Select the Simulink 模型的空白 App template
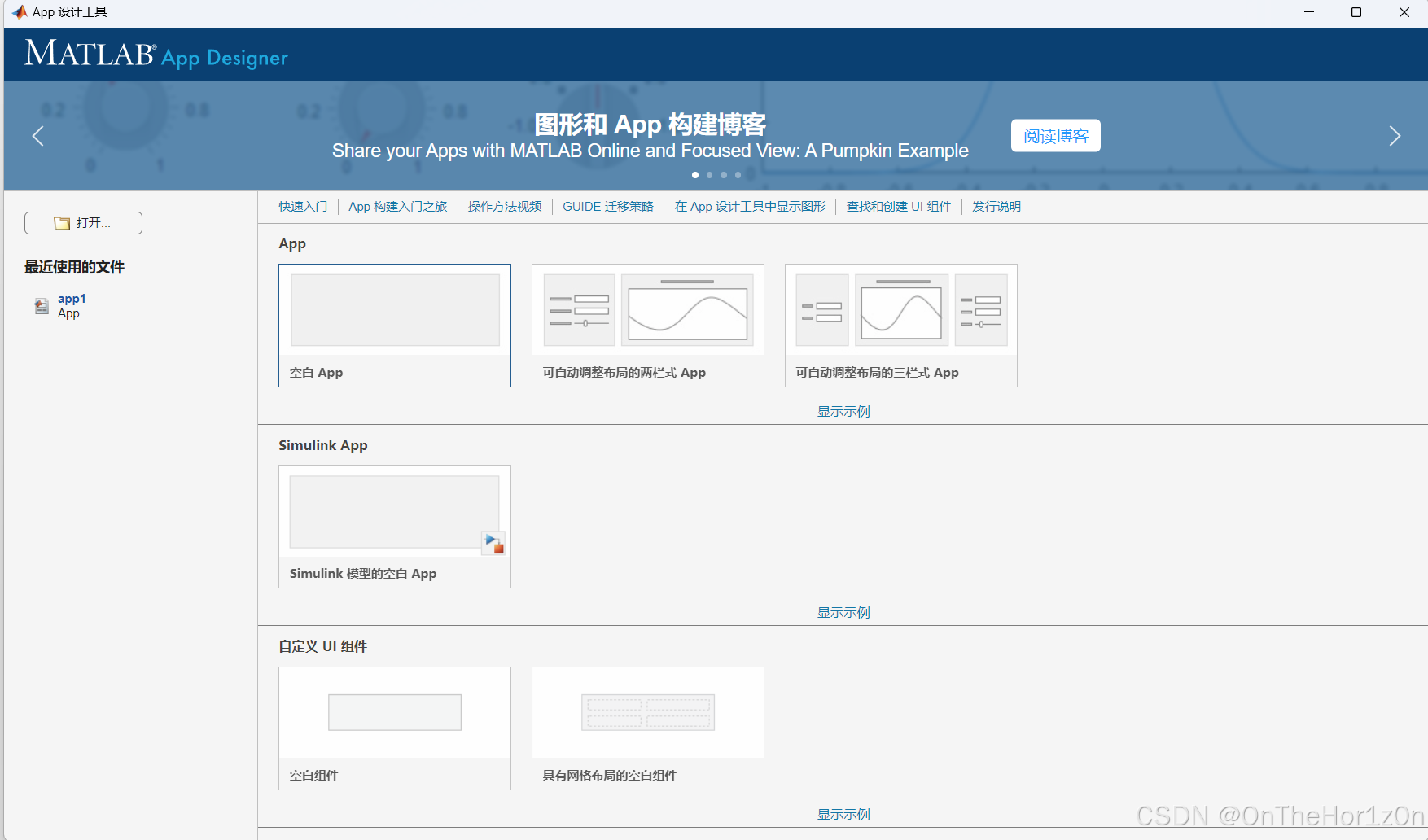 pos(395,527)
